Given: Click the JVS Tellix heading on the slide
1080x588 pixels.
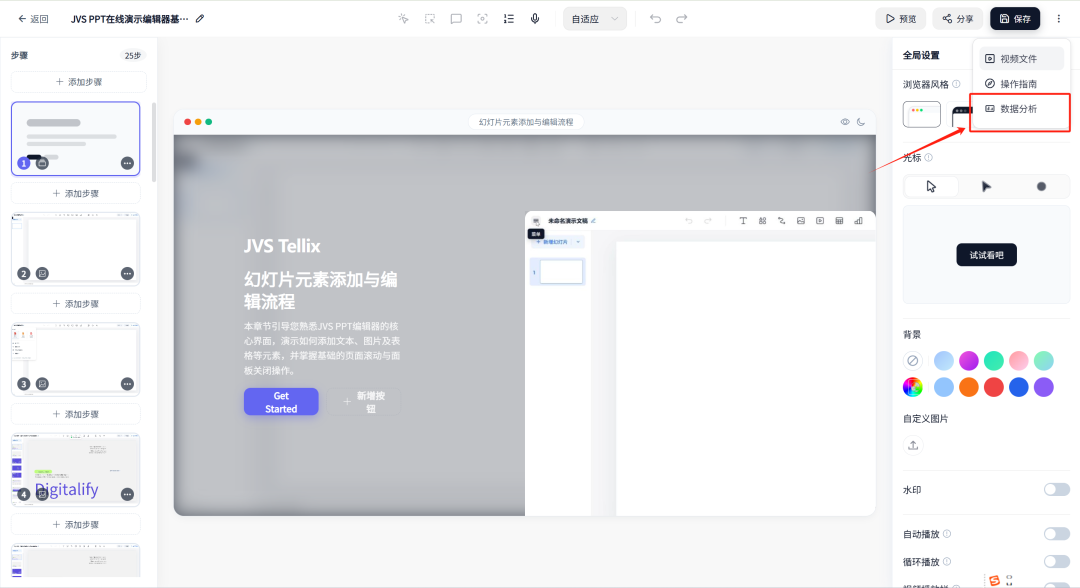Looking at the screenshot, I should point(282,246).
